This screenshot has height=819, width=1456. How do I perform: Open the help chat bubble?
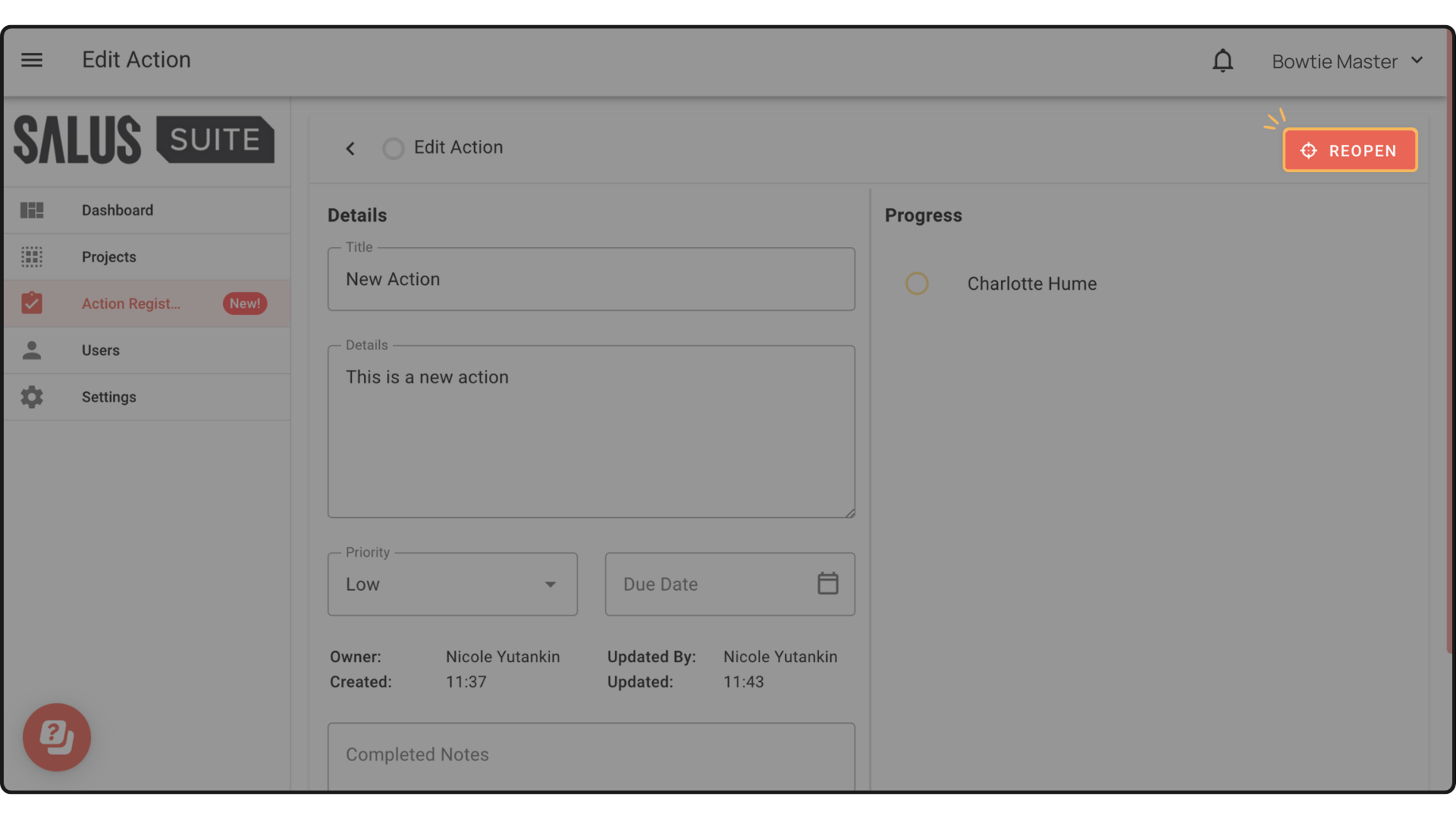57,737
